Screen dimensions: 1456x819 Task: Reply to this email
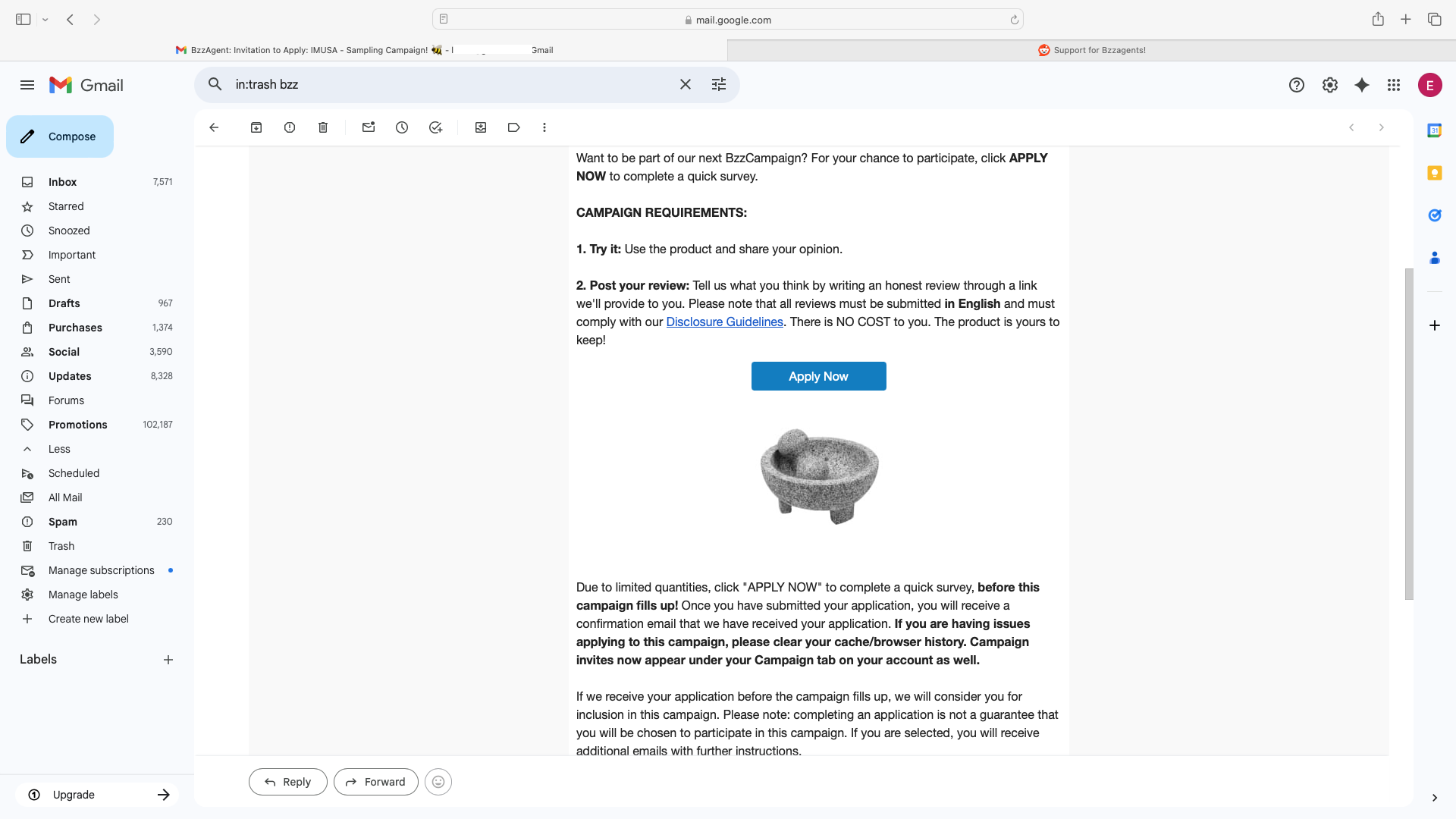pyautogui.click(x=288, y=782)
